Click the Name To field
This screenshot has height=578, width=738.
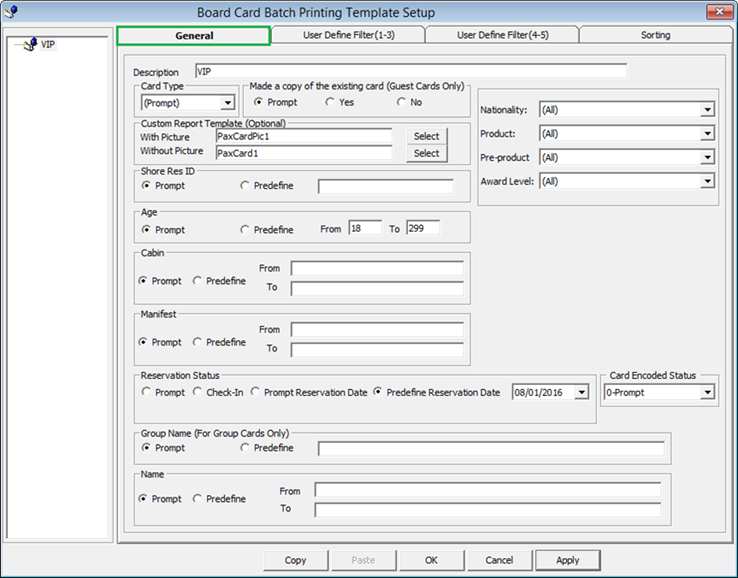[488, 510]
